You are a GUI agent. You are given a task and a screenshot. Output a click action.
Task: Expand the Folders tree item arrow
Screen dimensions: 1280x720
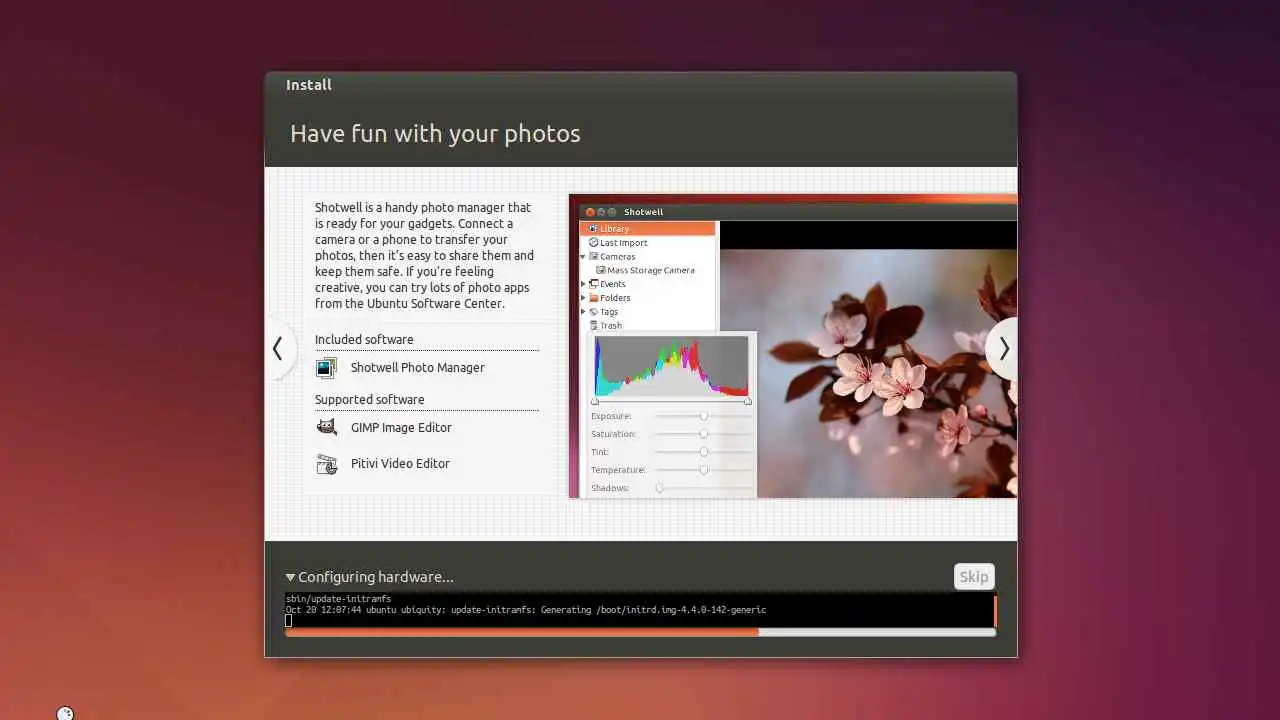point(584,298)
